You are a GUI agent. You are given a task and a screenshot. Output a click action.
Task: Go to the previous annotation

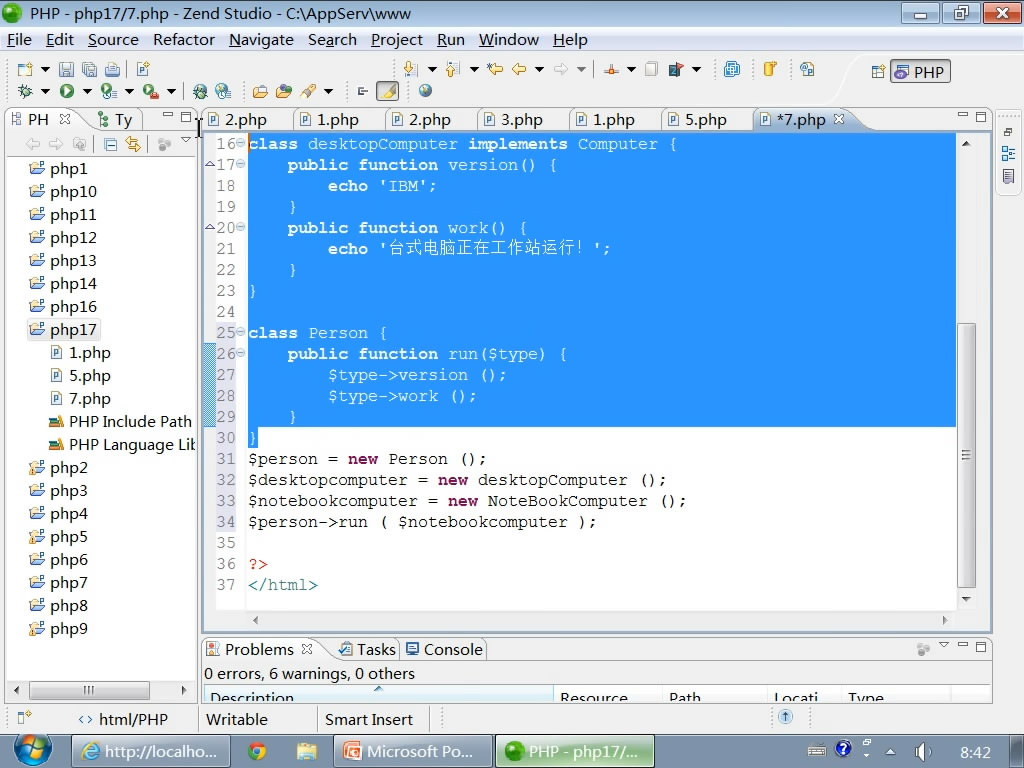point(452,69)
